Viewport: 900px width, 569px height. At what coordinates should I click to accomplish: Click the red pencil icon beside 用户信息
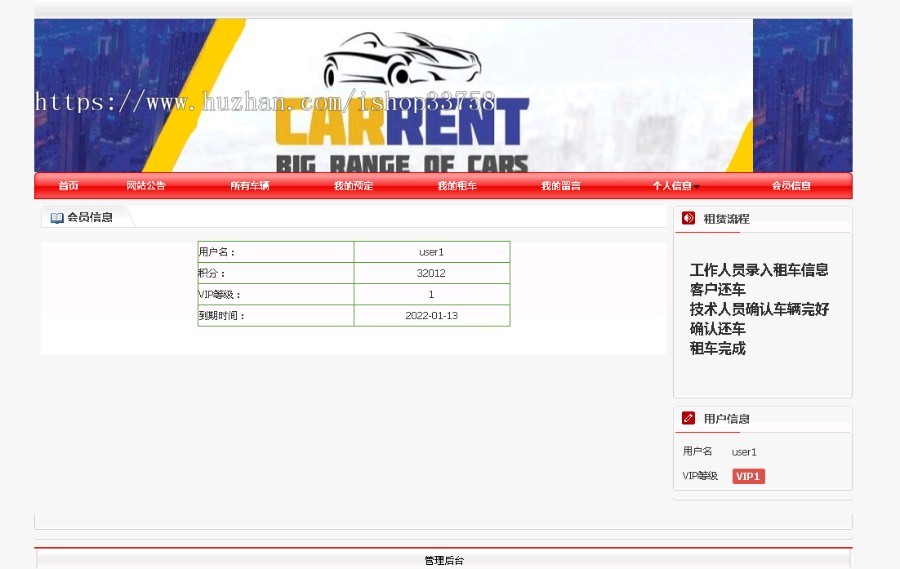(688, 418)
